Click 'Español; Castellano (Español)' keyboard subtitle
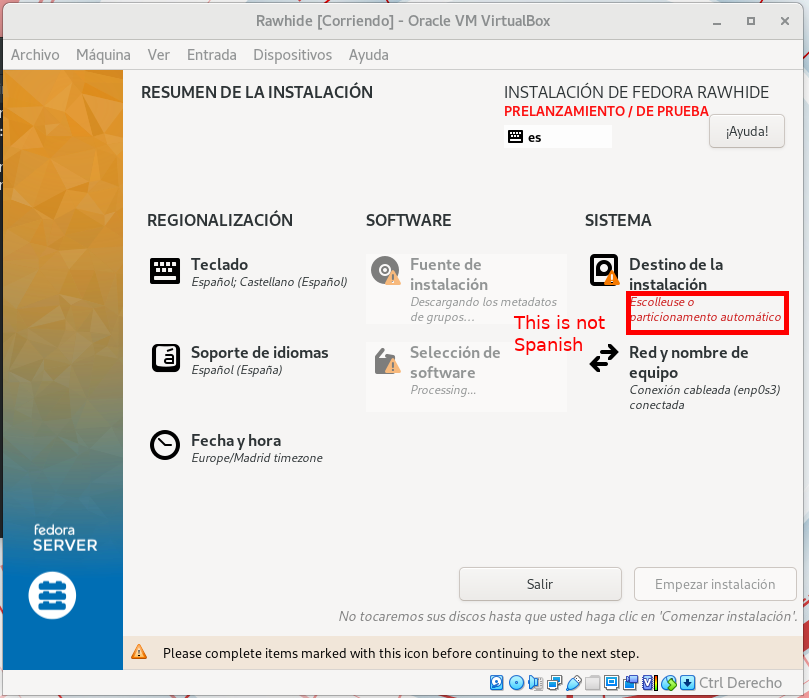809x698 pixels. (x=269, y=282)
